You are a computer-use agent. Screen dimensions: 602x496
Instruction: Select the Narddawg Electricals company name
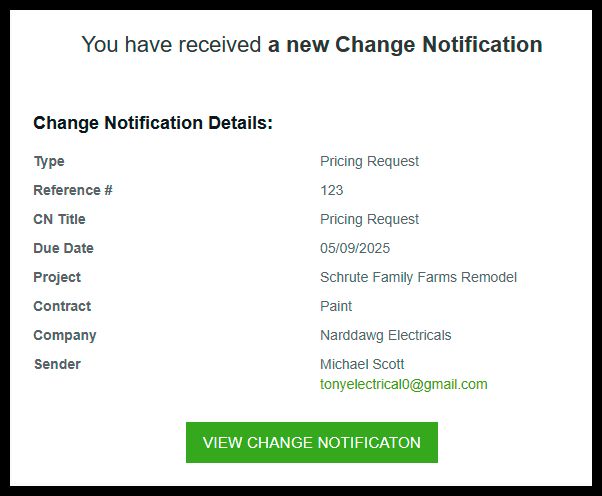385,335
